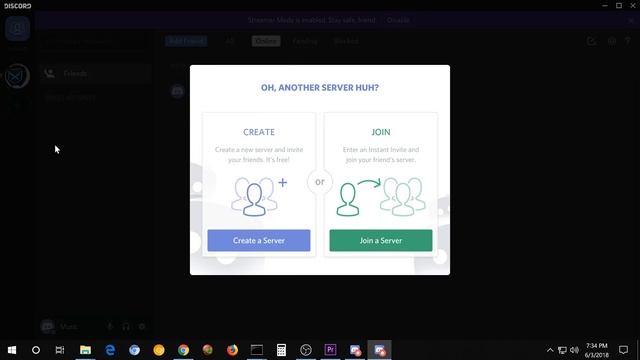Open the Windows Start menu

click(x=12, y=350)
